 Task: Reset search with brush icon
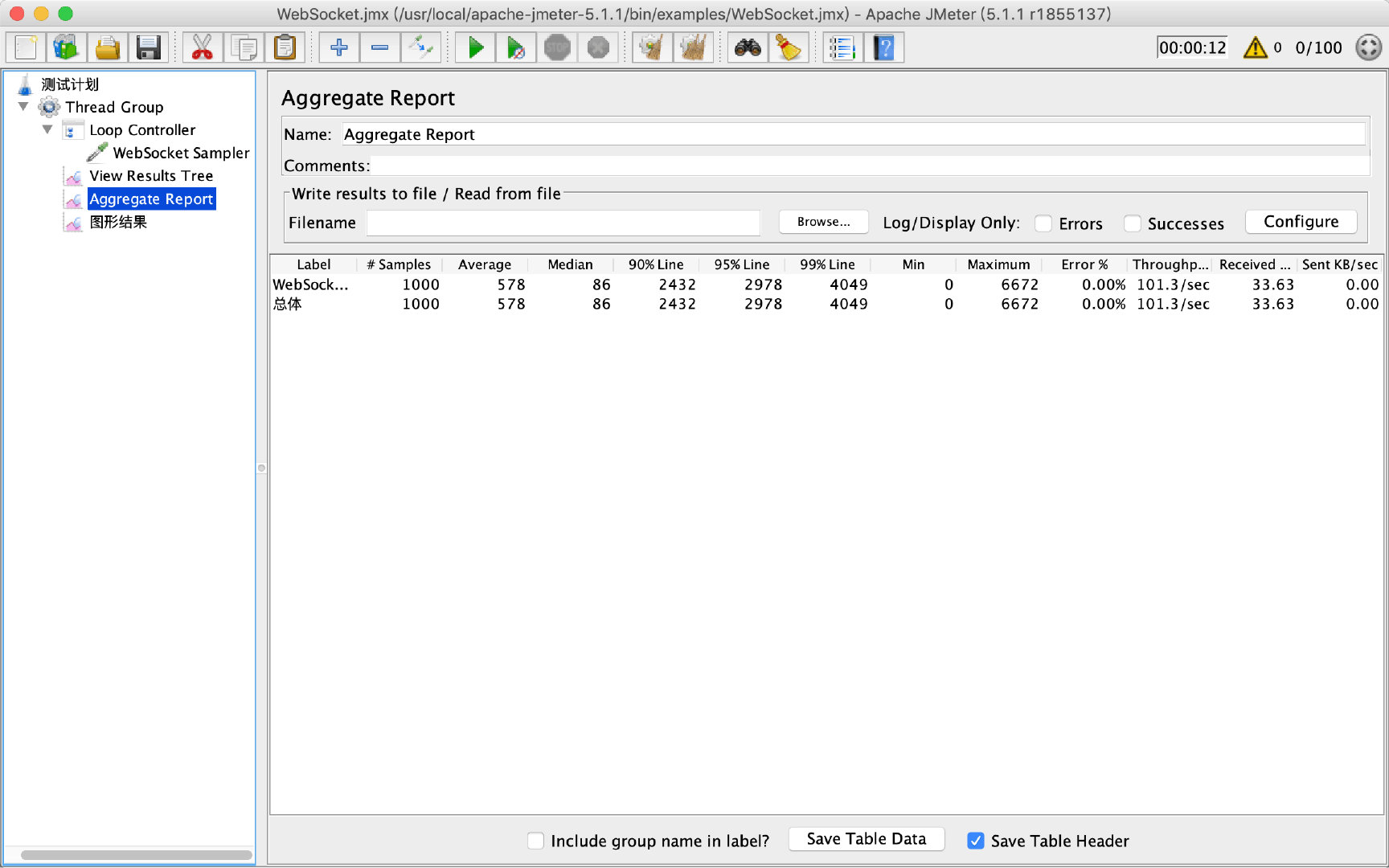789,47
